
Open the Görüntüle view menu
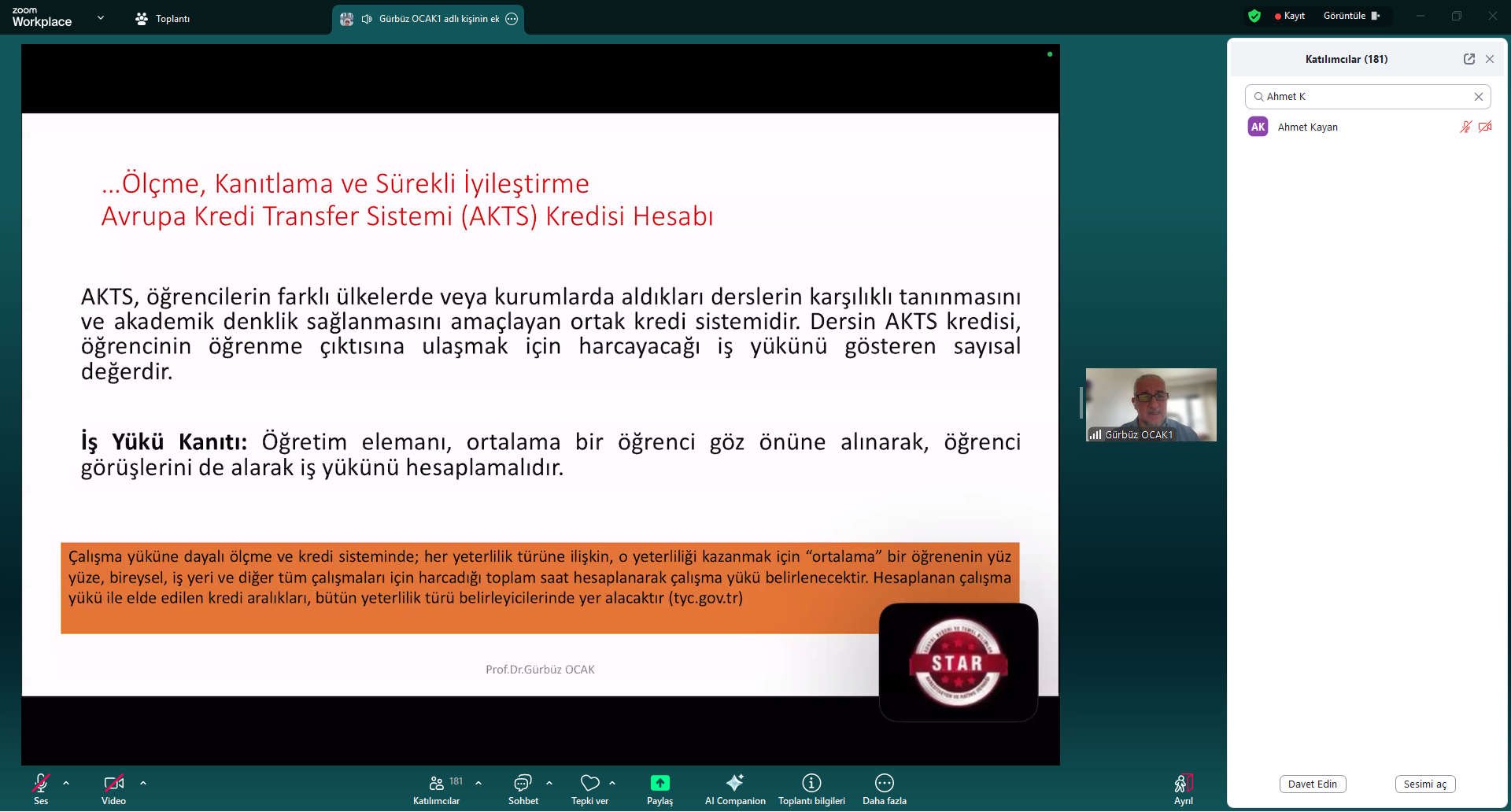[1351, 16]
